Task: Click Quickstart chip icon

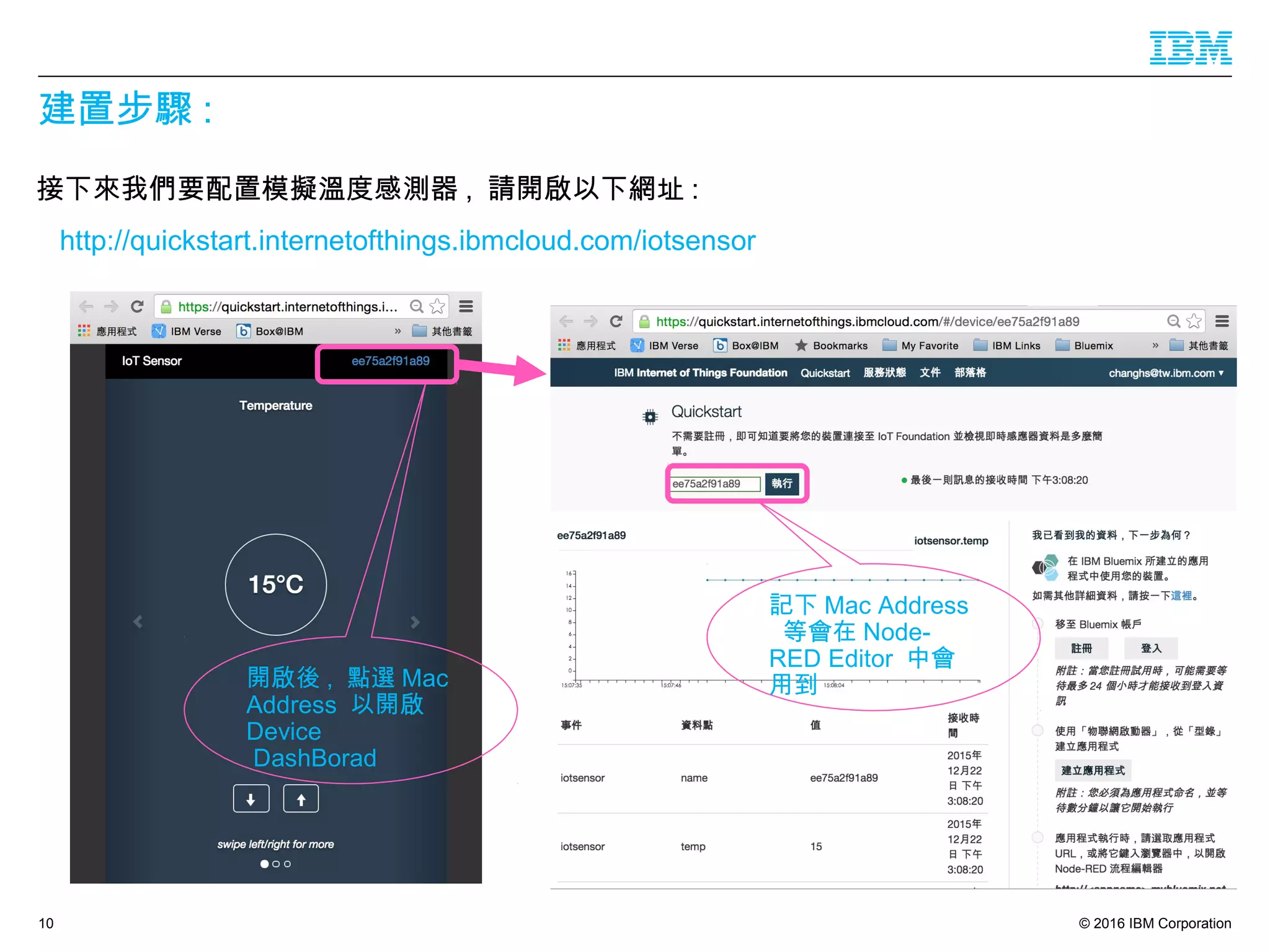Action: (650, 417)
